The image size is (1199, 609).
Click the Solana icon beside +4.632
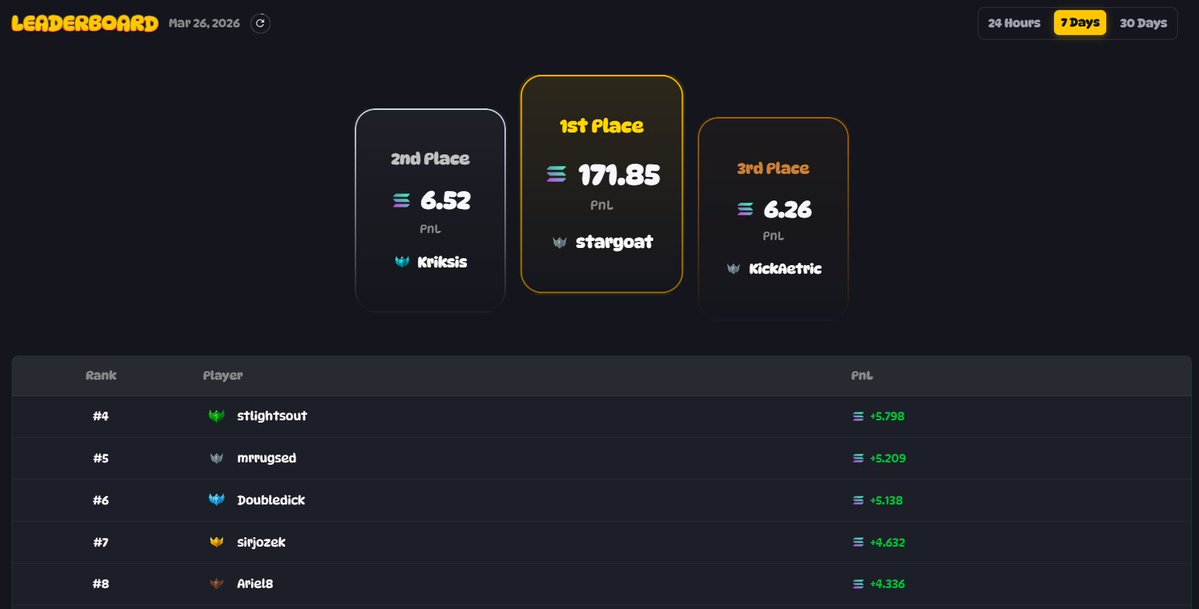(858, 542)
